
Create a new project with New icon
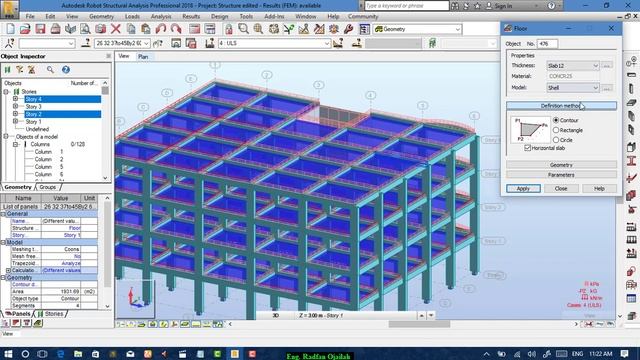point(10,29)
